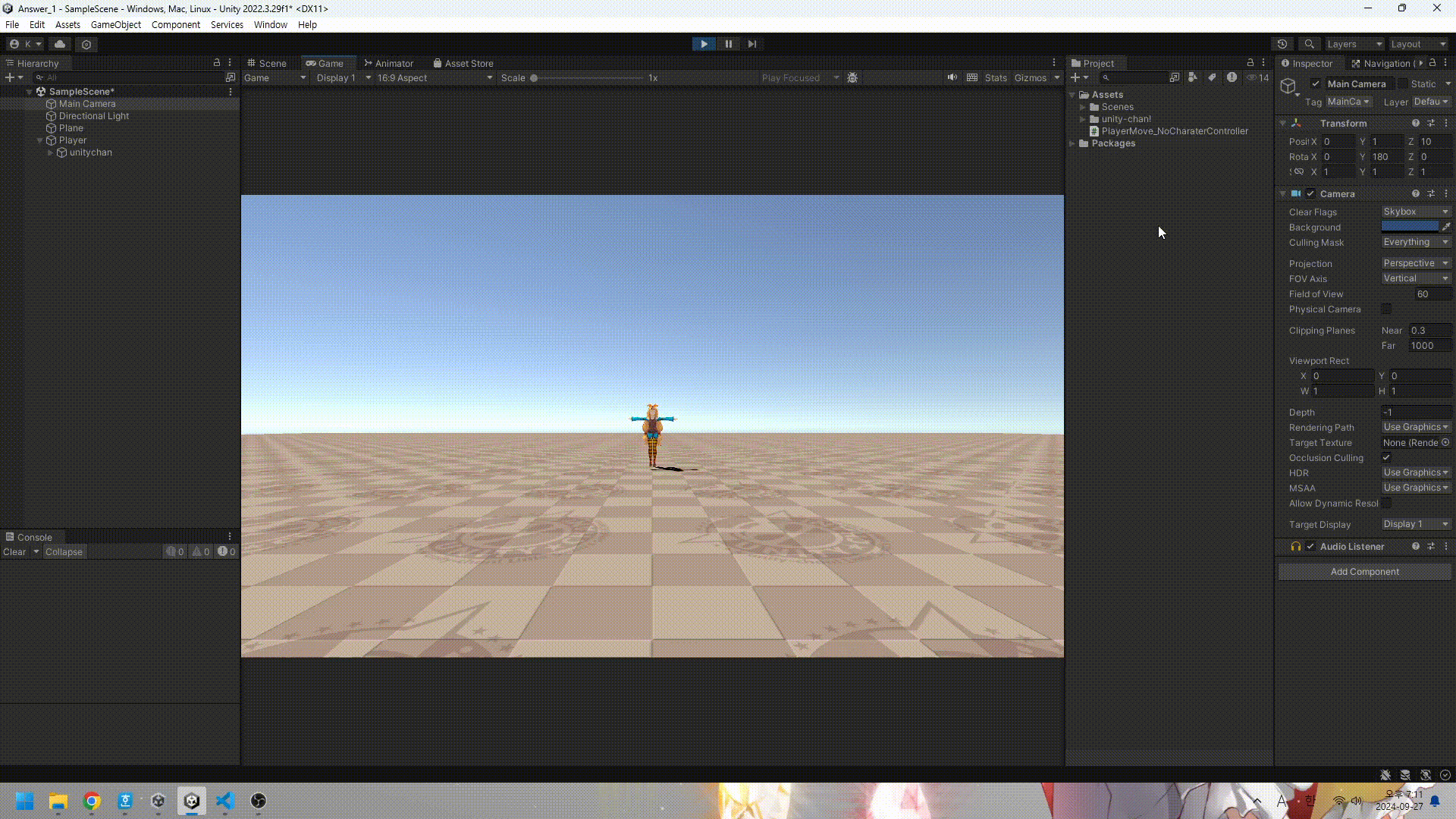This screenshot has height=819, width=1456.
Task: Open the Tag MainCamera dropdown
Action: pos(1348,102)
